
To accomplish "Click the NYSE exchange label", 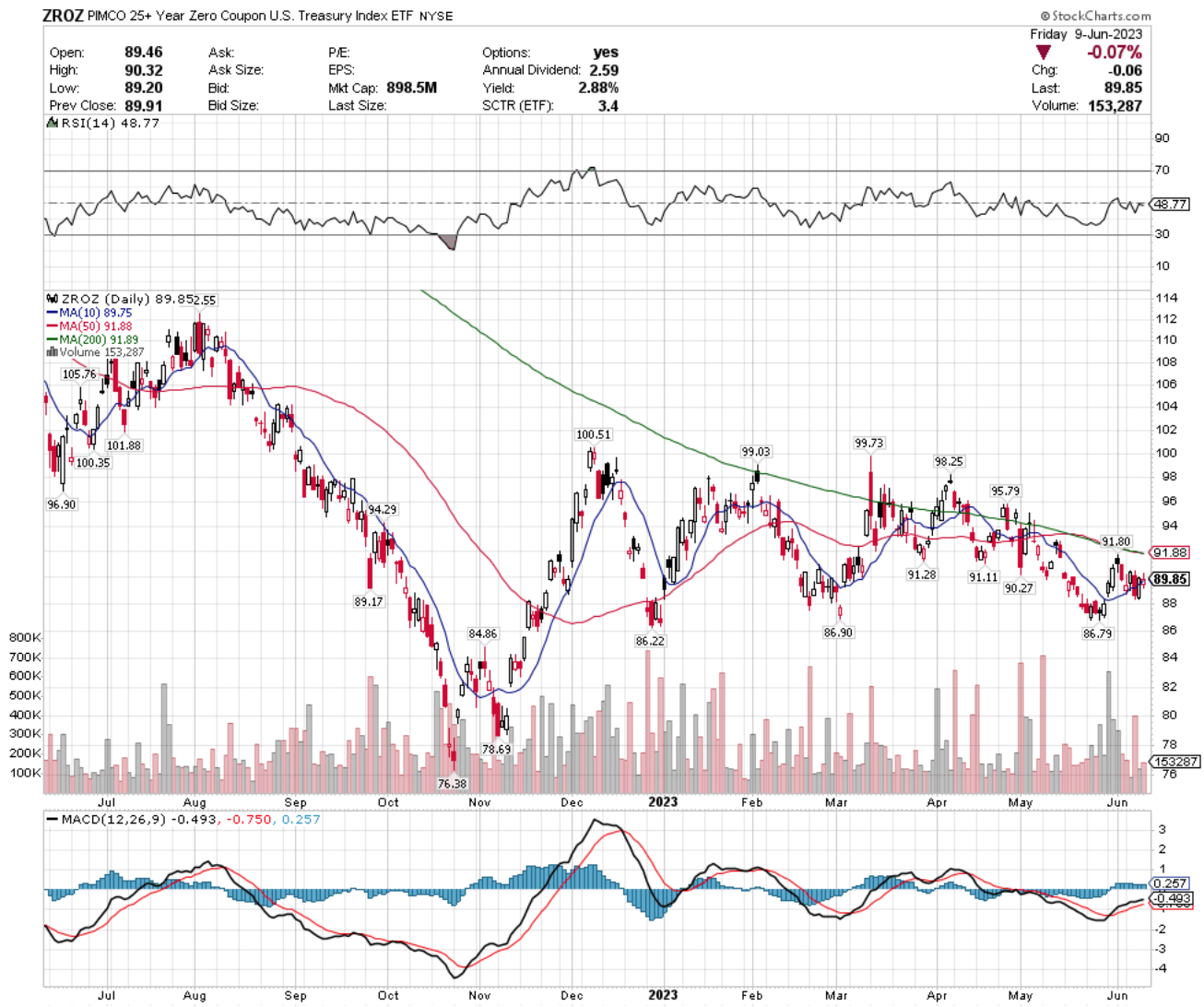I will 436,17.
